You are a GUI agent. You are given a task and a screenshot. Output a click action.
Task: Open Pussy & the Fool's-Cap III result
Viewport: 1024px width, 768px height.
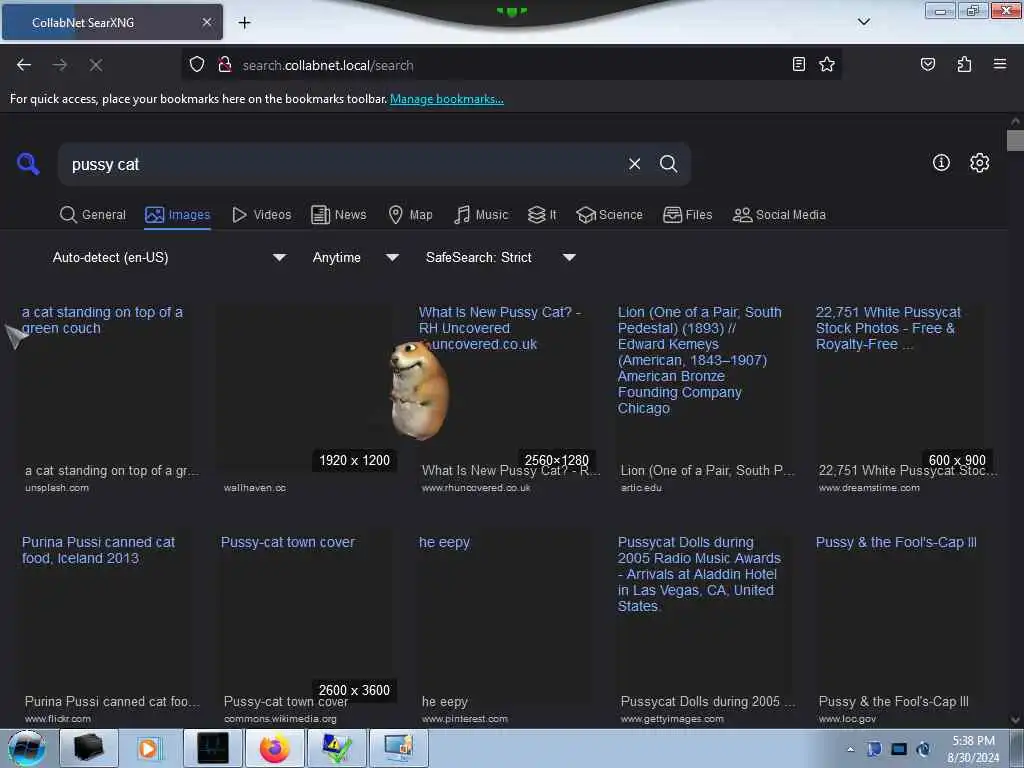(896, 542)
